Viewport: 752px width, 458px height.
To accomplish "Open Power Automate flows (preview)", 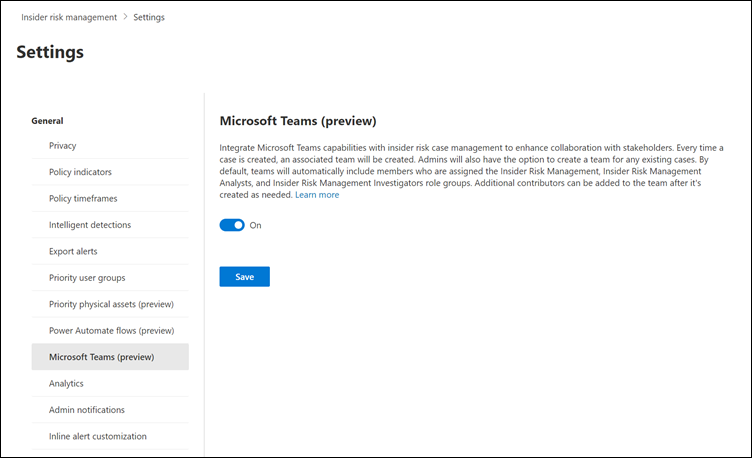I will (x=110, y=330).
